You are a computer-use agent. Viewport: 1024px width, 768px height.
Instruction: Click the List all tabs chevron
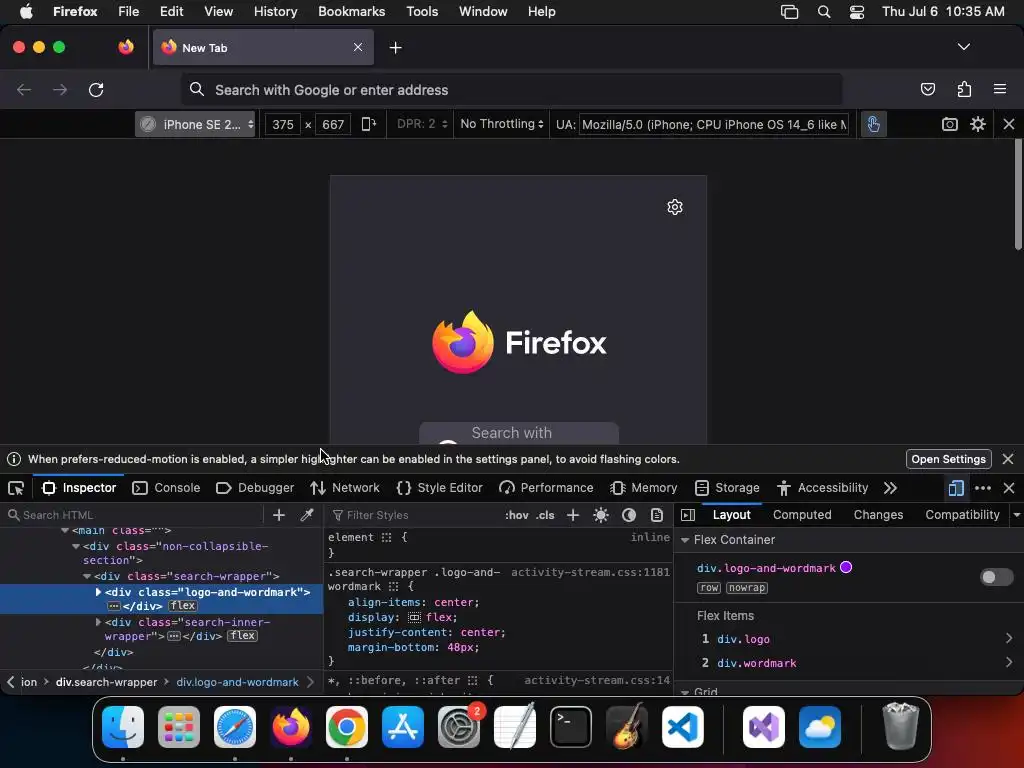tap(963, 47)
